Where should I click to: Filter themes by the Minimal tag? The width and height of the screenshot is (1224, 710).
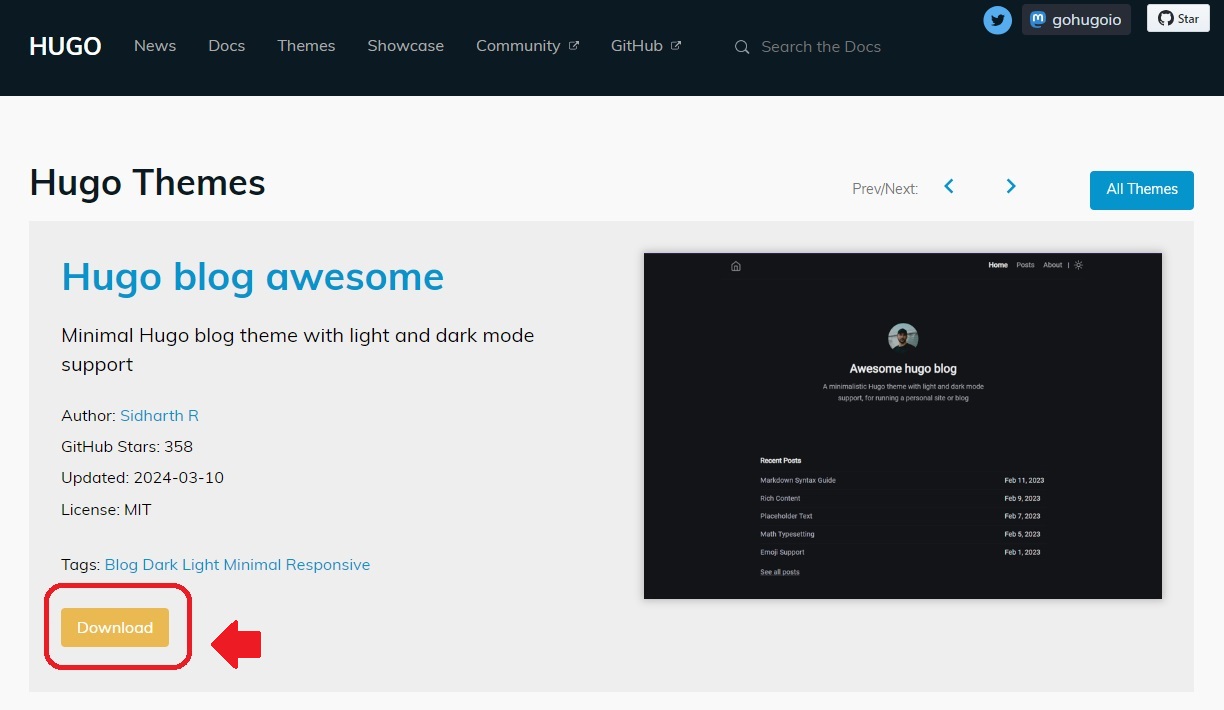[x=252, y=565]
